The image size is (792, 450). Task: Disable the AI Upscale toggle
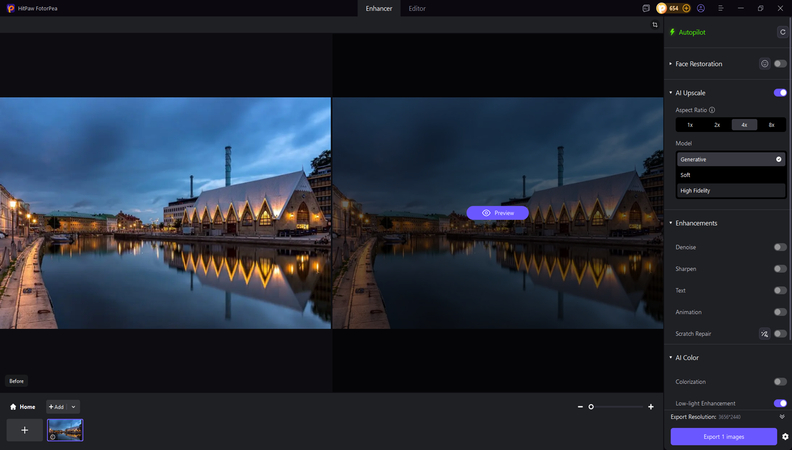(x=780, y=93)
